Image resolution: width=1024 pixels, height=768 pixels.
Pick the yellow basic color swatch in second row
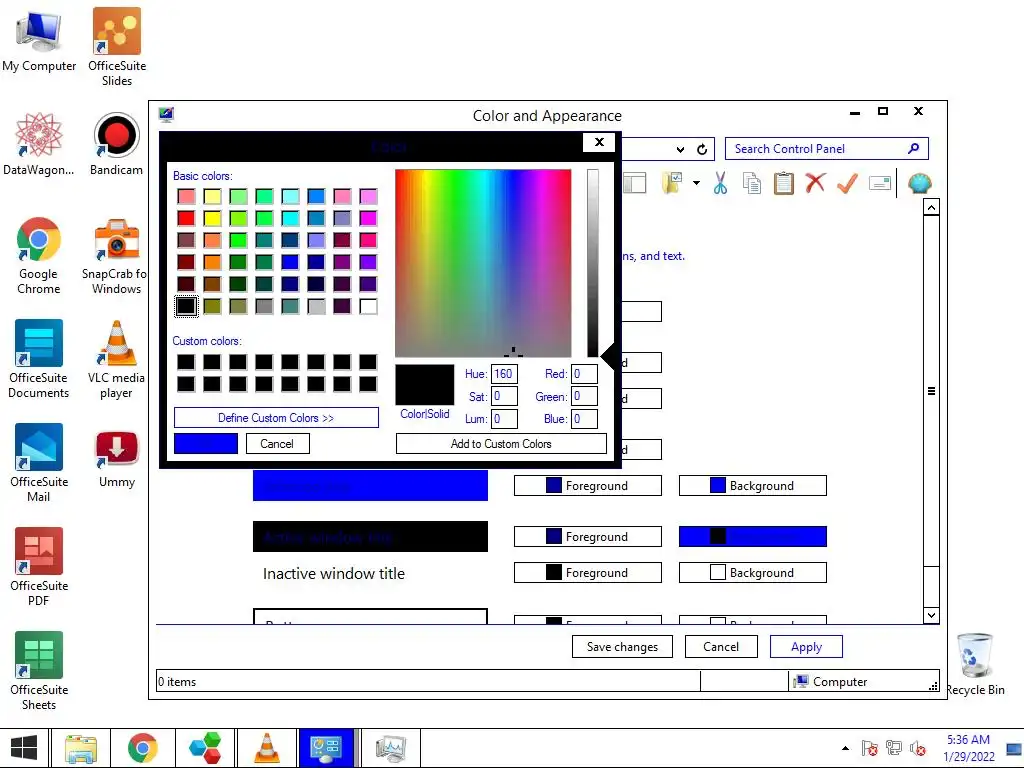click(212, 218)
